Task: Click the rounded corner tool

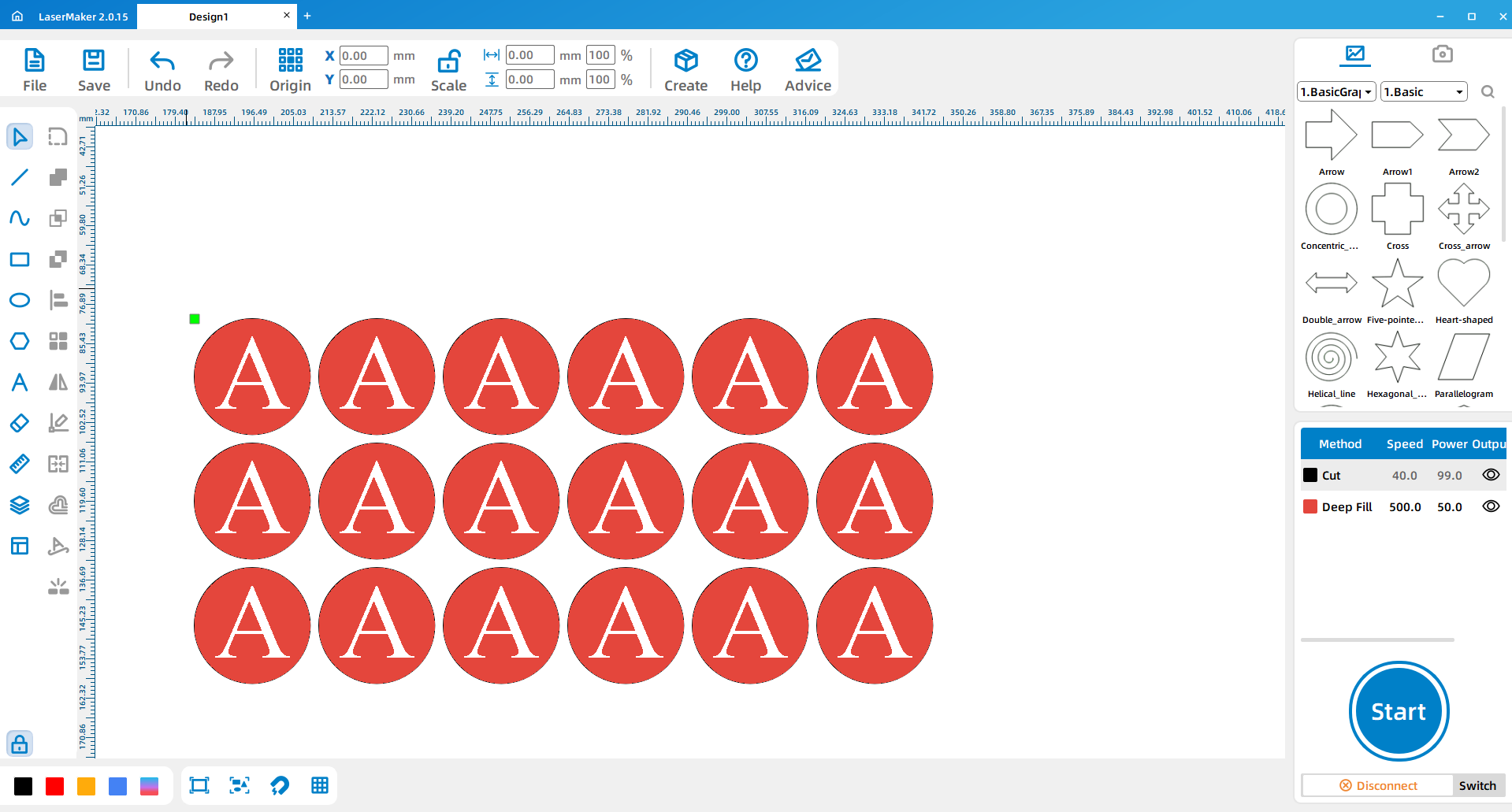Action: (58, 137)
